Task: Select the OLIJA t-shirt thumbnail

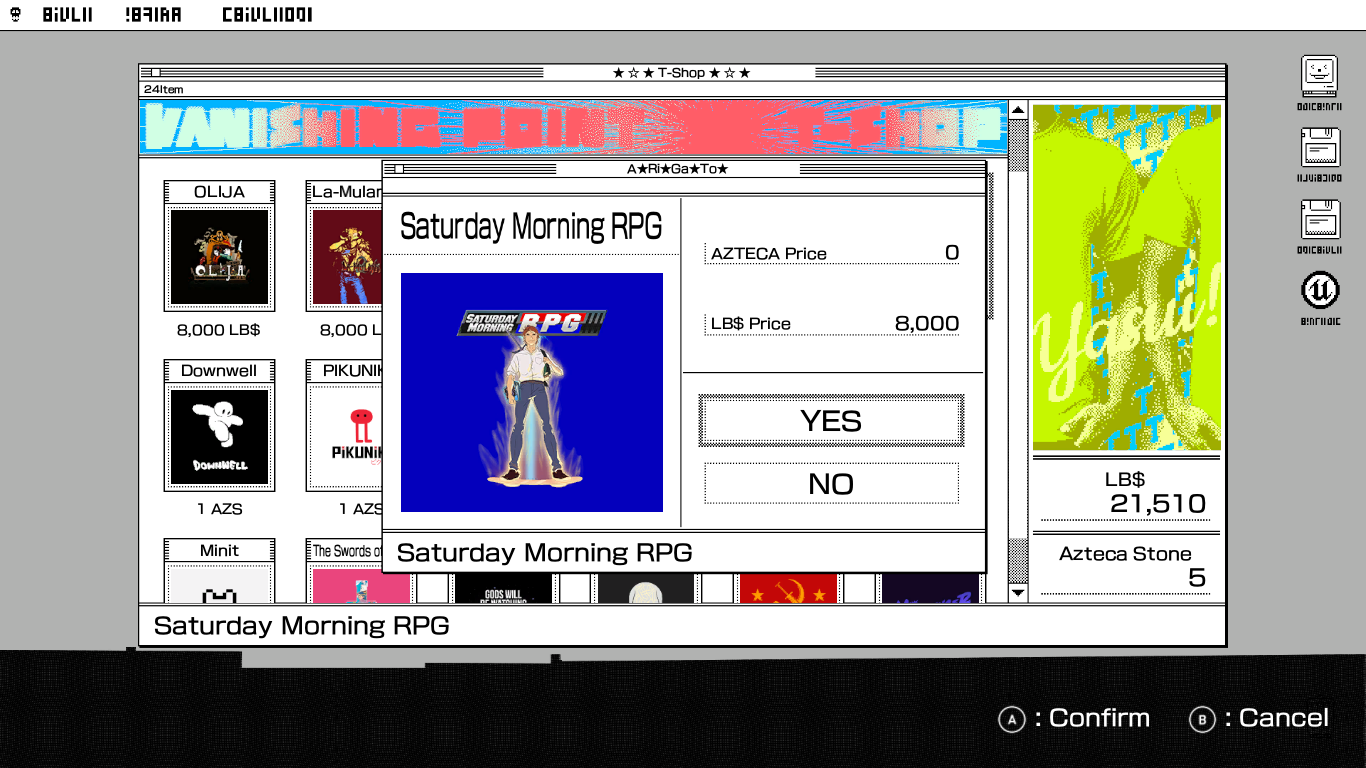Action: [x=219, y=257]
